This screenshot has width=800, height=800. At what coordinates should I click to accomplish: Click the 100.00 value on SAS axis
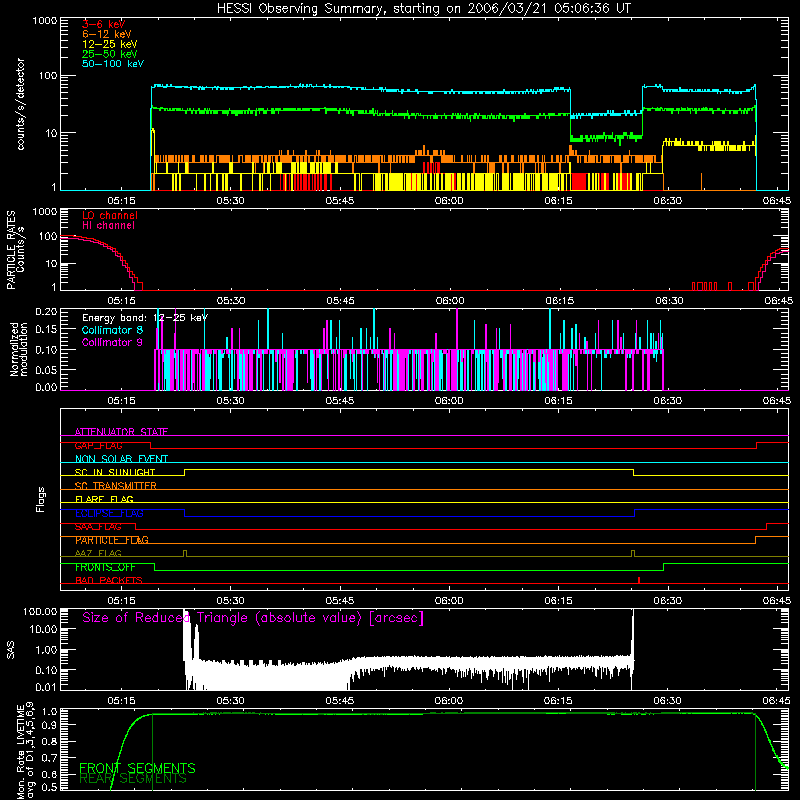[40, 612]
